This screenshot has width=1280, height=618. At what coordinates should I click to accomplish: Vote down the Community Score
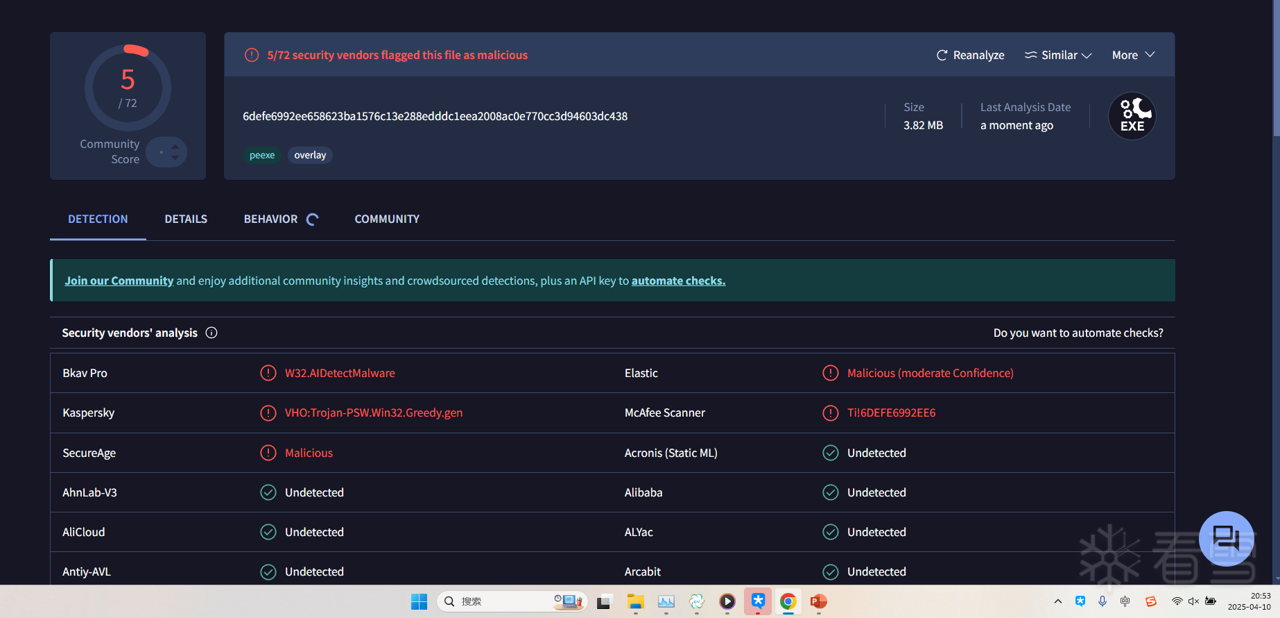click(176, 158)
